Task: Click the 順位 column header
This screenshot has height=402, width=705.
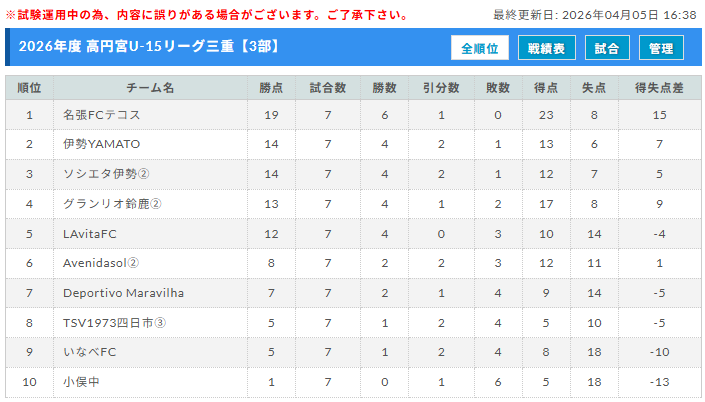Action: [29, 87]
